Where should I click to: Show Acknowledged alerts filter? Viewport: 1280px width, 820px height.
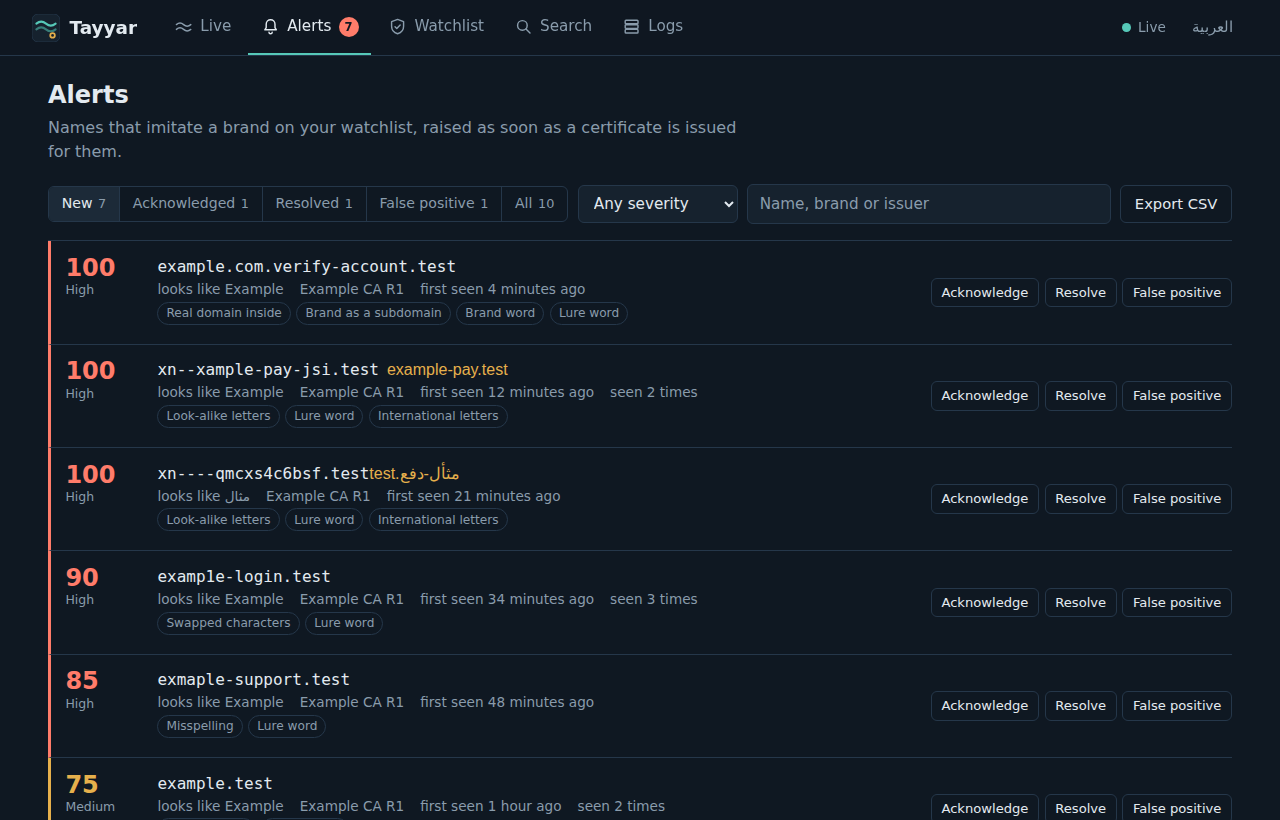point(191,204)
